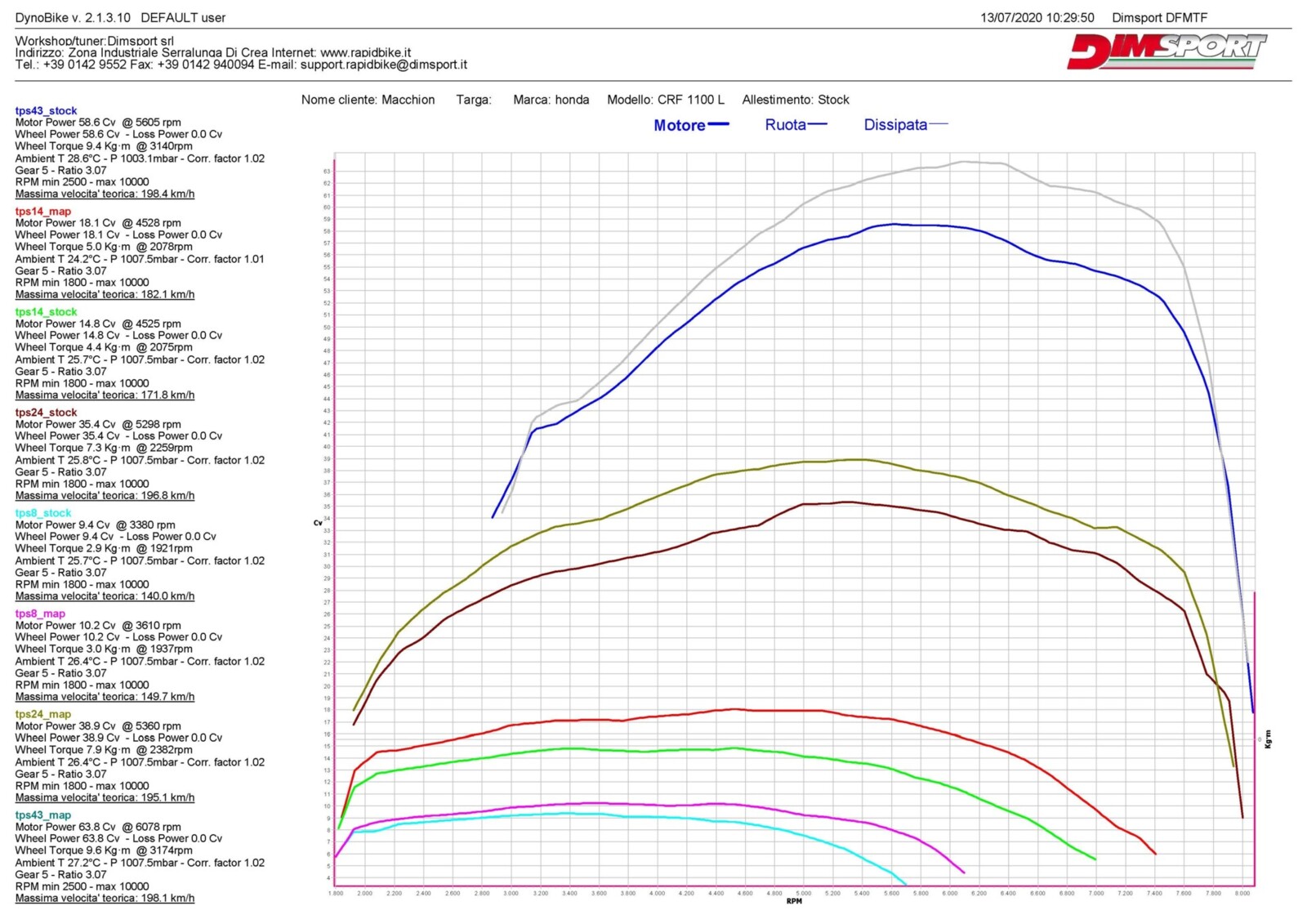Viewport: 1307px width, 924px height.
Task: Select the tps8_stock run title
Action: (x=42, y=513)
